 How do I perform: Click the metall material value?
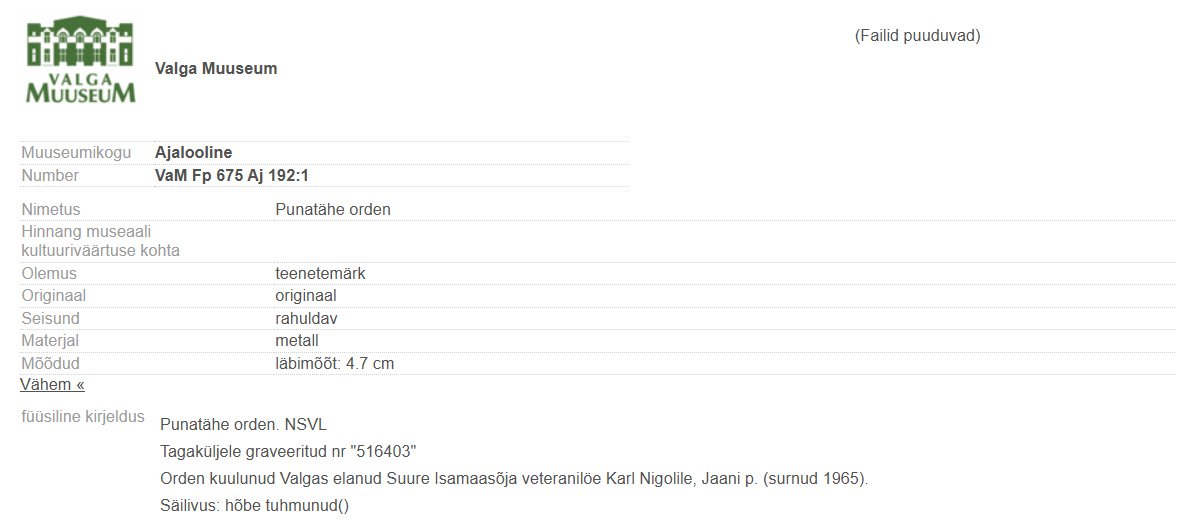(x=296, y=341)
